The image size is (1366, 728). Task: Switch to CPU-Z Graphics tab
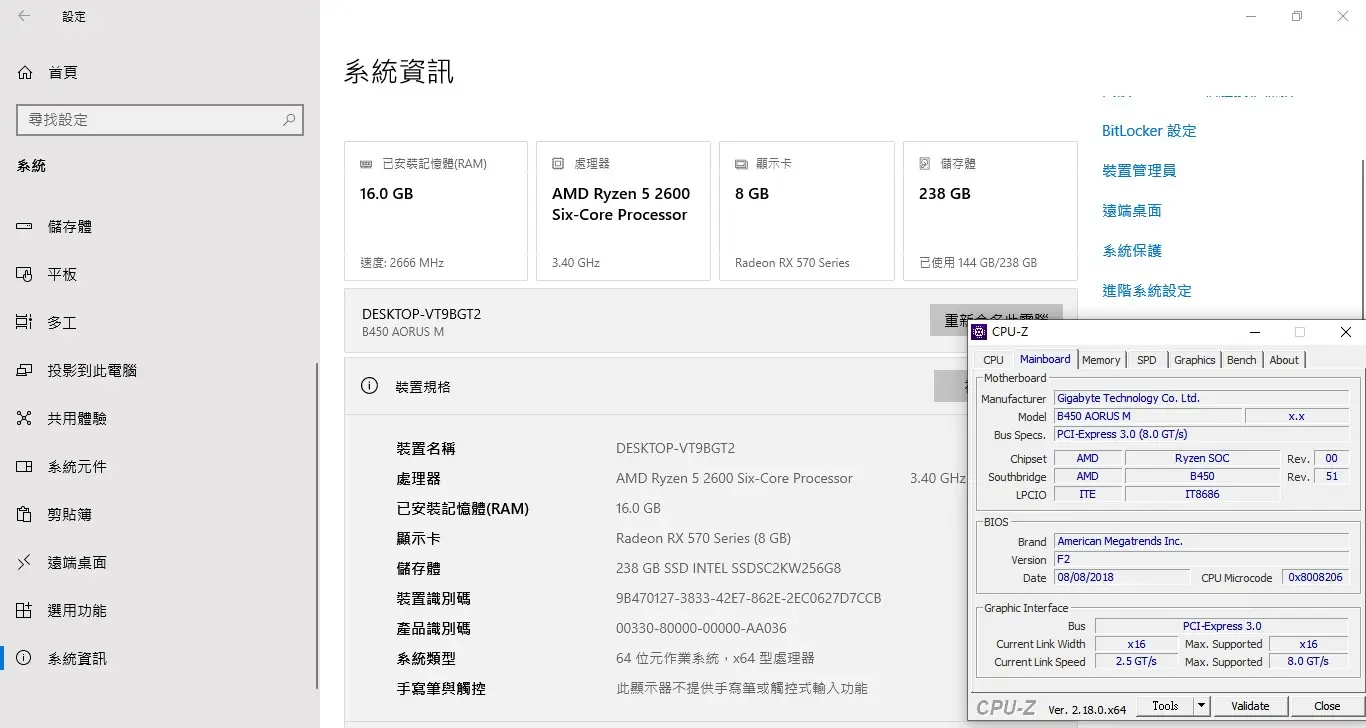[1194, 360]
